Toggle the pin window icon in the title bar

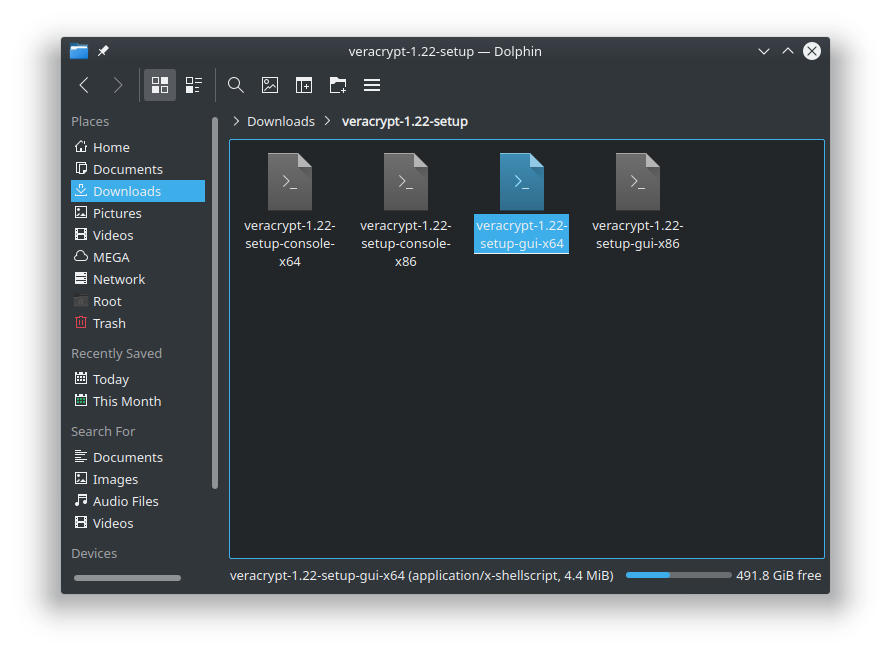(103, 51)
